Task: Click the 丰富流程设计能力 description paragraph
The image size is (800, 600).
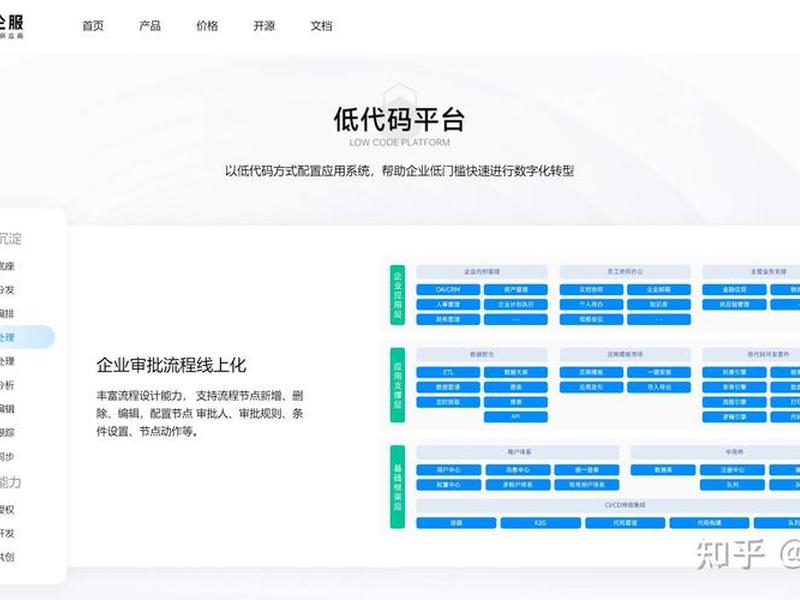Action: 200,413
